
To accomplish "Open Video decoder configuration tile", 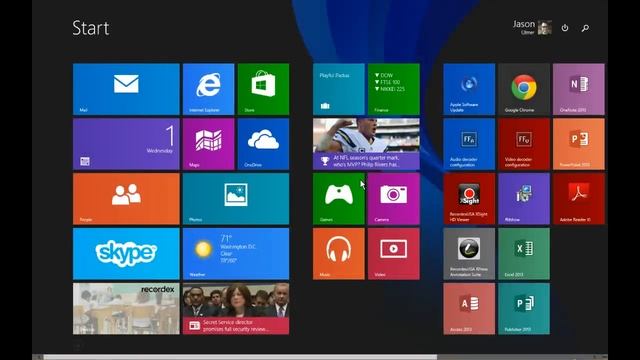I will [524, 144].
